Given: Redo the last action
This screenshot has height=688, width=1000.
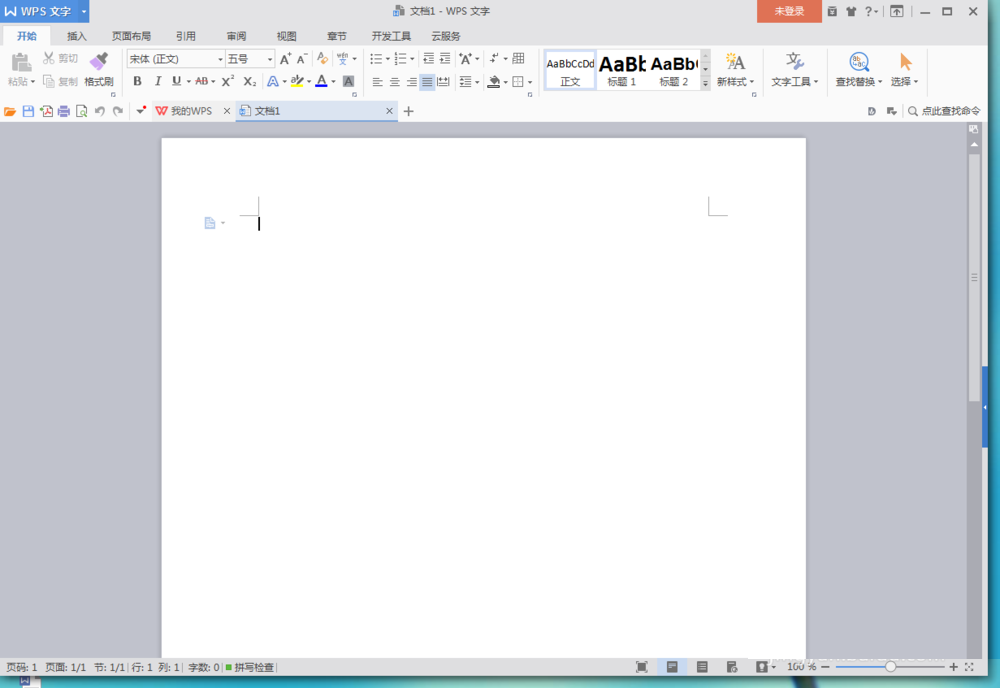Looking at the screenshot, I should click(x=118, y=111).
